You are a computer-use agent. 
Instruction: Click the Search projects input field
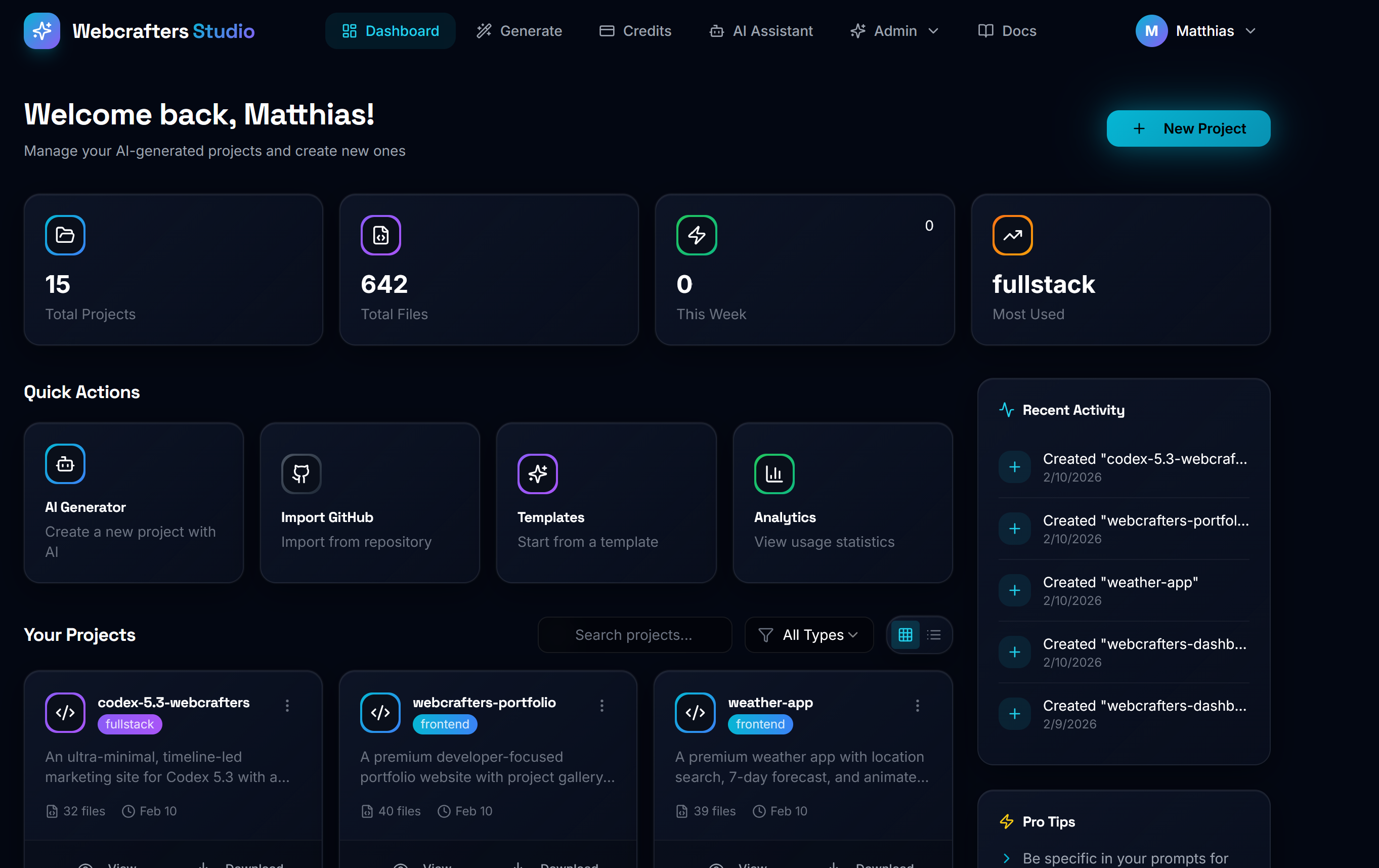(x=634, y=634)
